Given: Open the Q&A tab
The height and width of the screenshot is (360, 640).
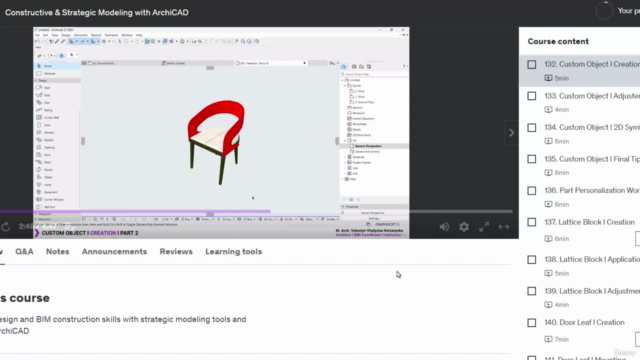Looking at the screenshot, I should (24, 252).
